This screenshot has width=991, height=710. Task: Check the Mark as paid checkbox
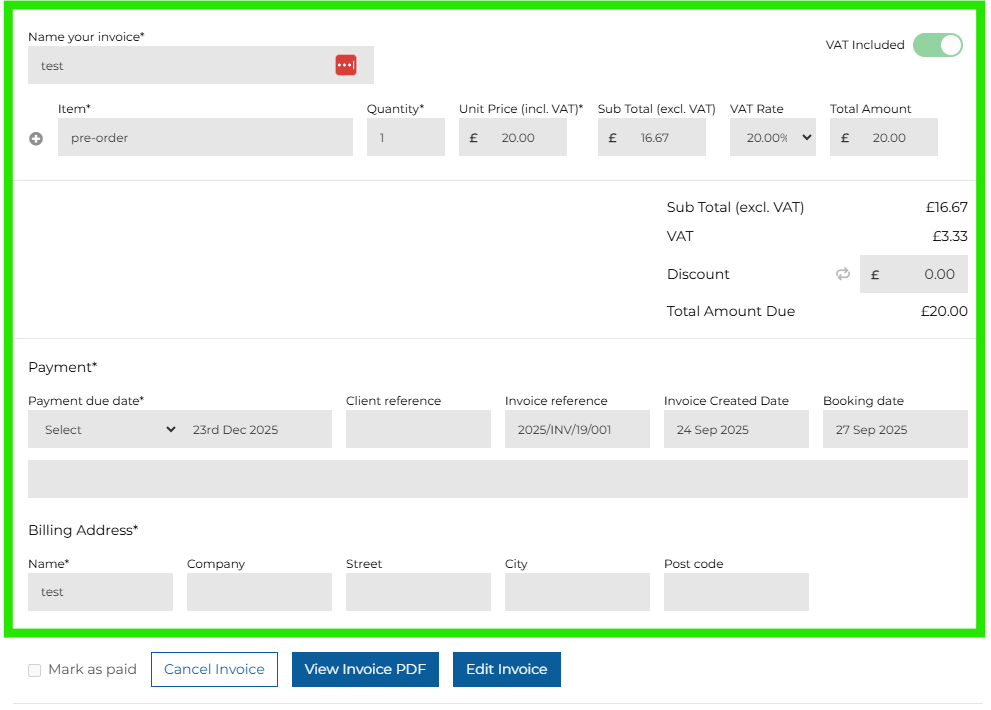[35, 670]
